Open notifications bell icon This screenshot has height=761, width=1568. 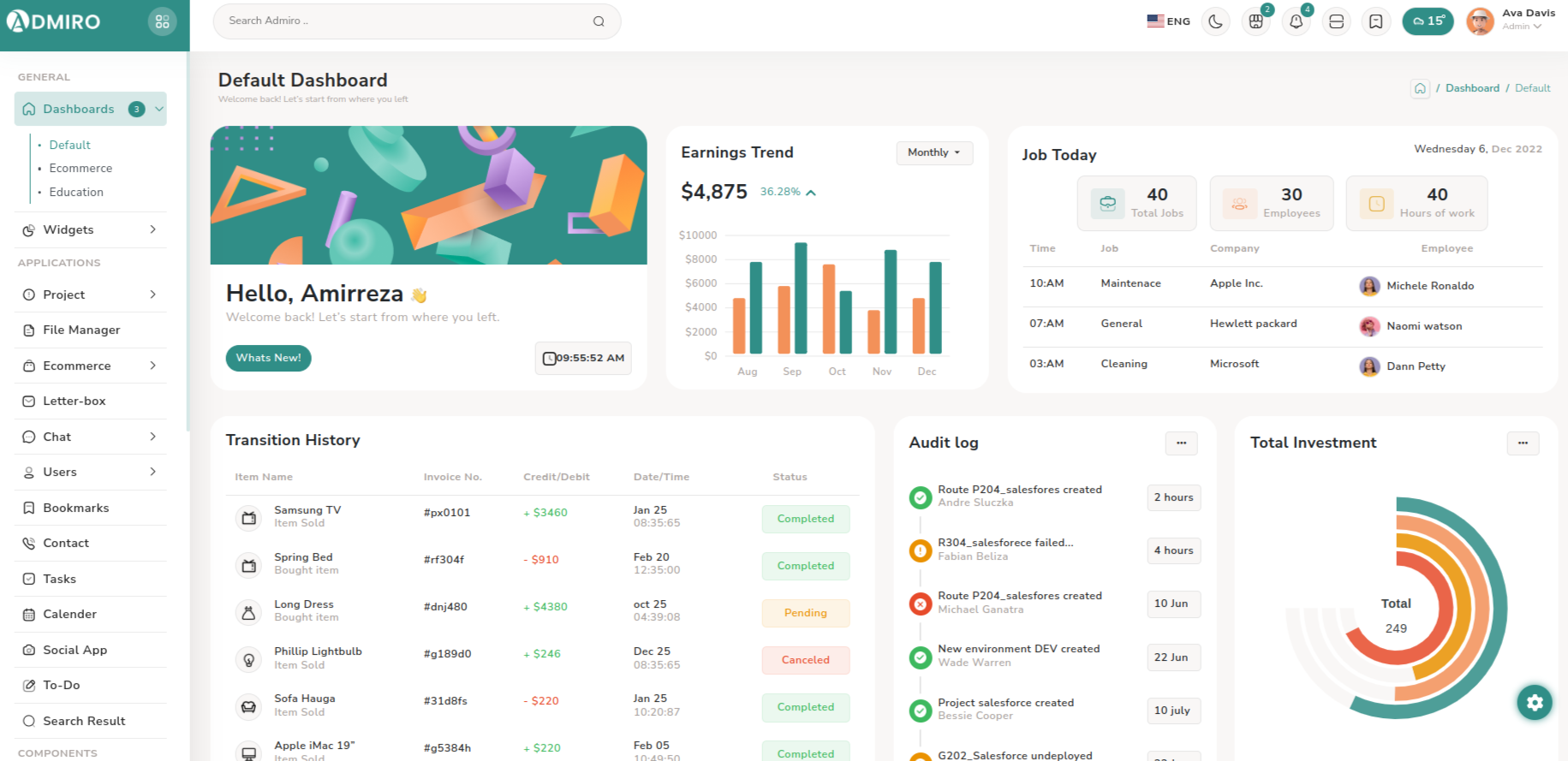tap(1296, 21)
